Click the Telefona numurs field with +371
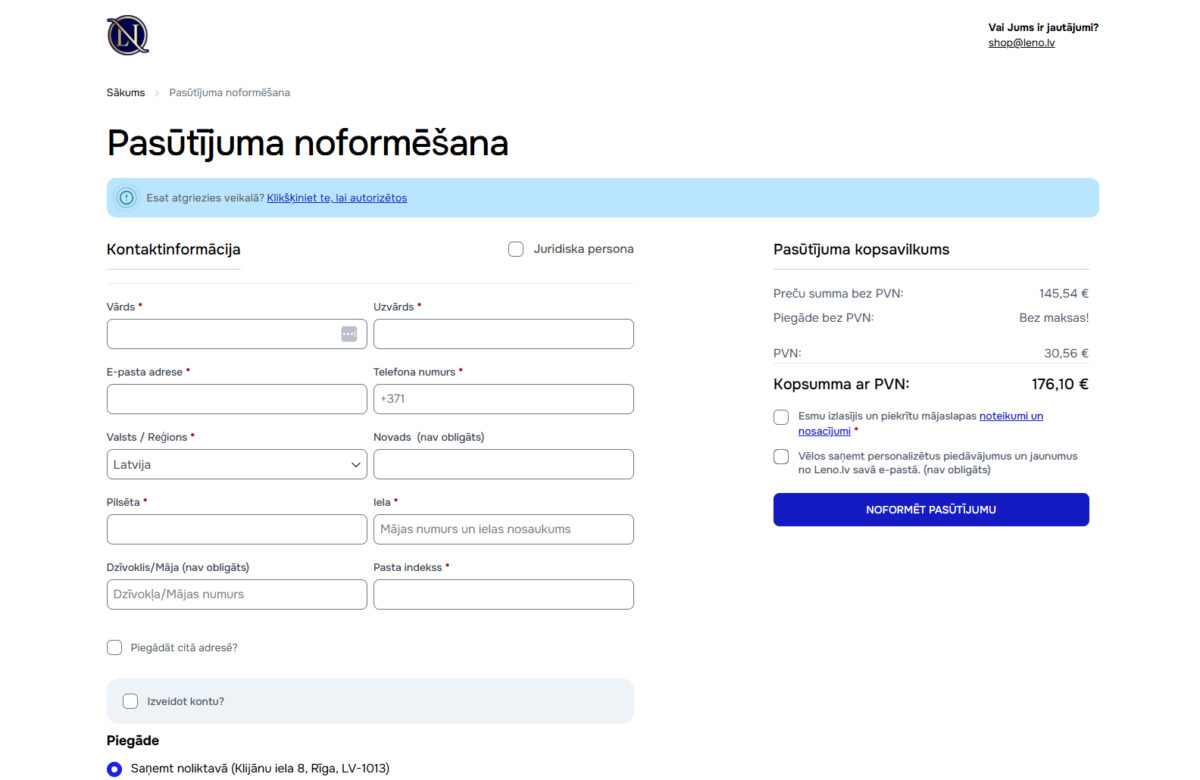1200x780 pixels. coord(503,398)
